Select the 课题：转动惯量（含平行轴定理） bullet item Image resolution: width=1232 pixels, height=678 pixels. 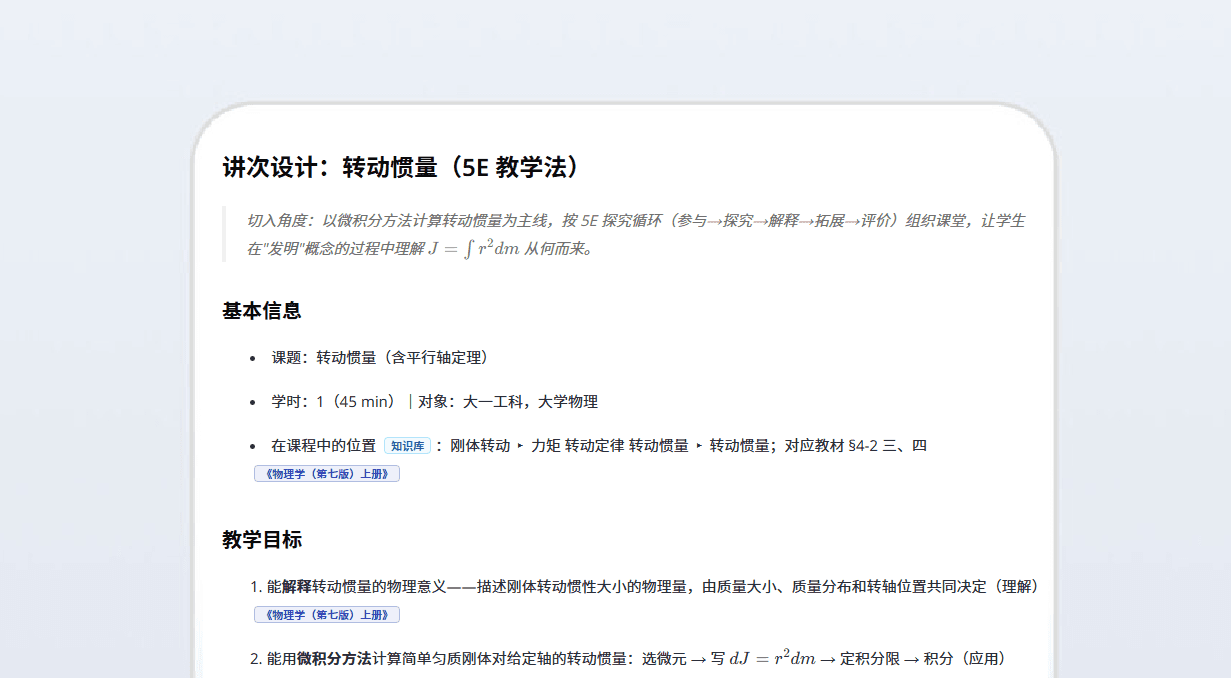tap(380, 357)
